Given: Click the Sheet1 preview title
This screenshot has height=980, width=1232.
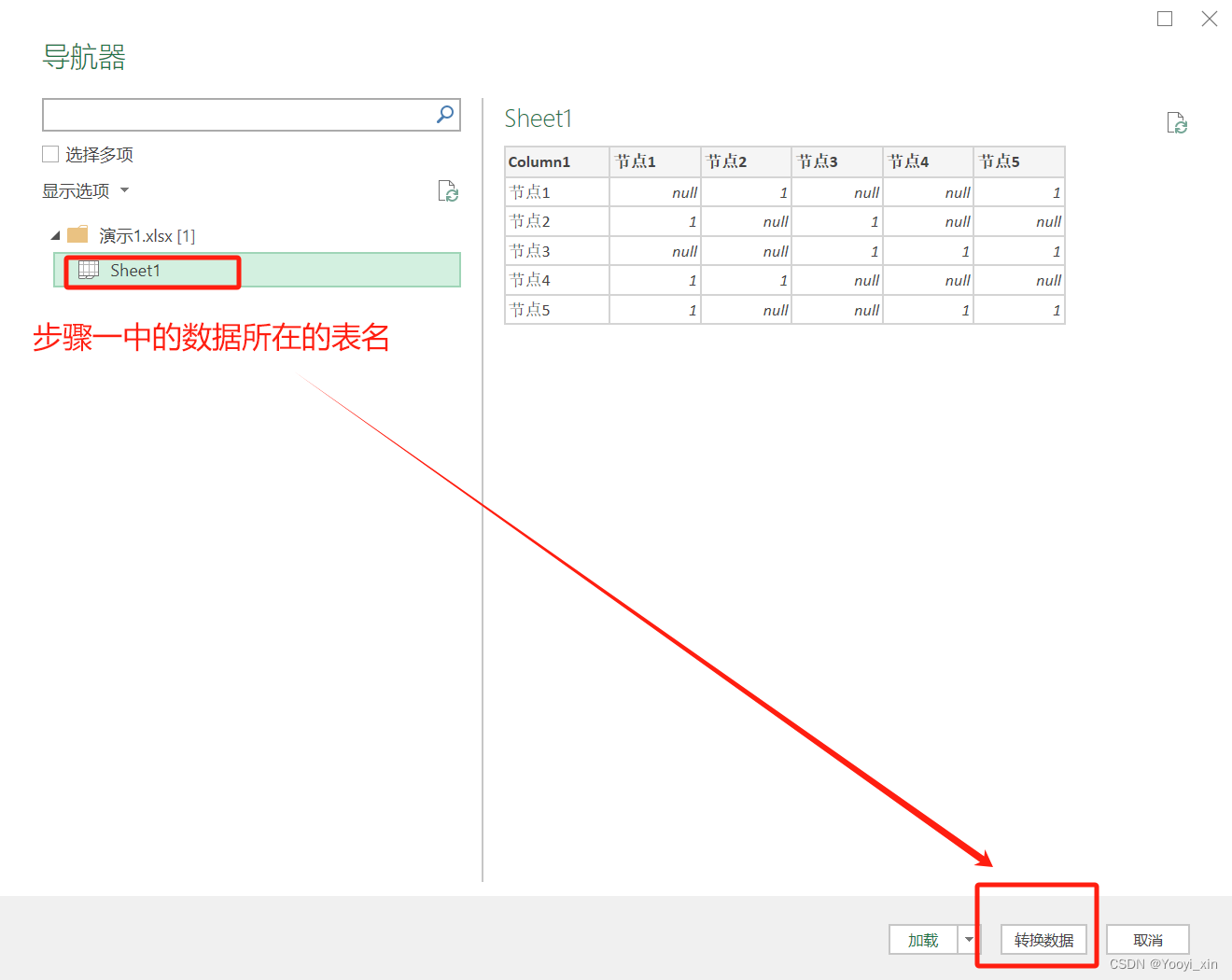Looking at the screenshot, I should pos(538,119).
